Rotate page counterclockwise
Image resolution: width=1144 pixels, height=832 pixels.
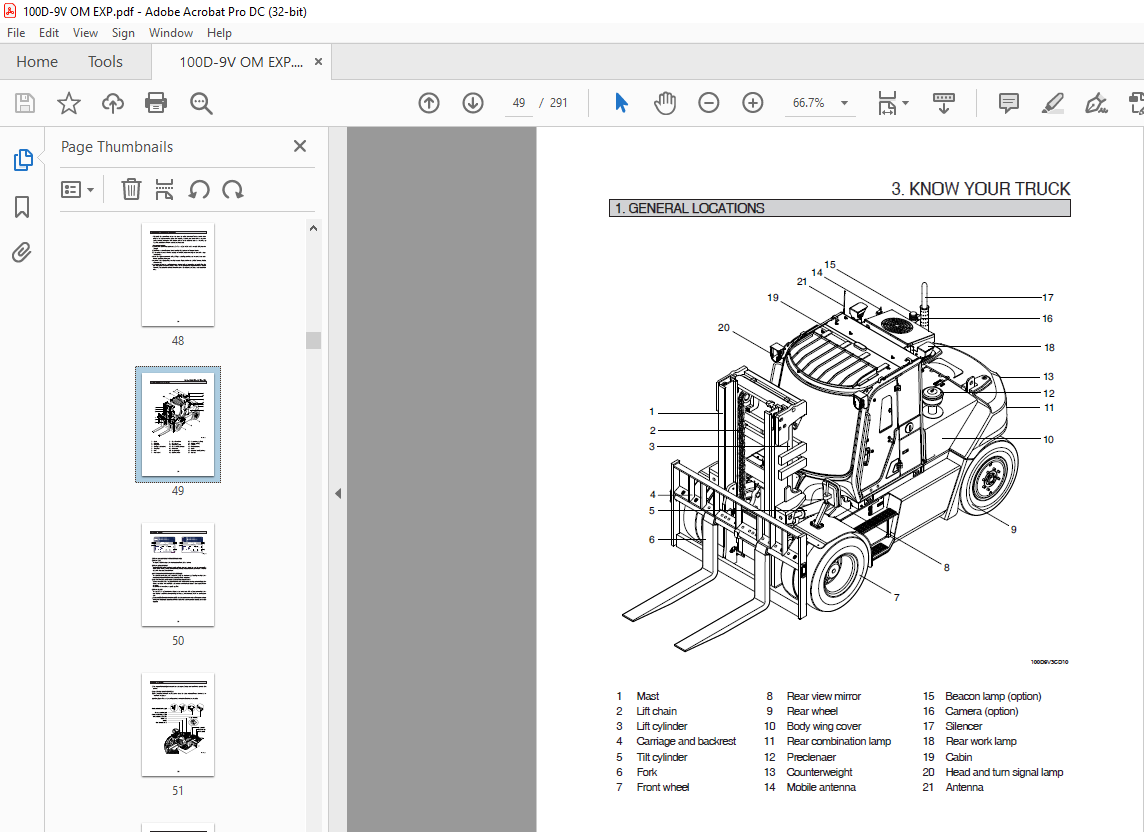(x=199, y=190)
